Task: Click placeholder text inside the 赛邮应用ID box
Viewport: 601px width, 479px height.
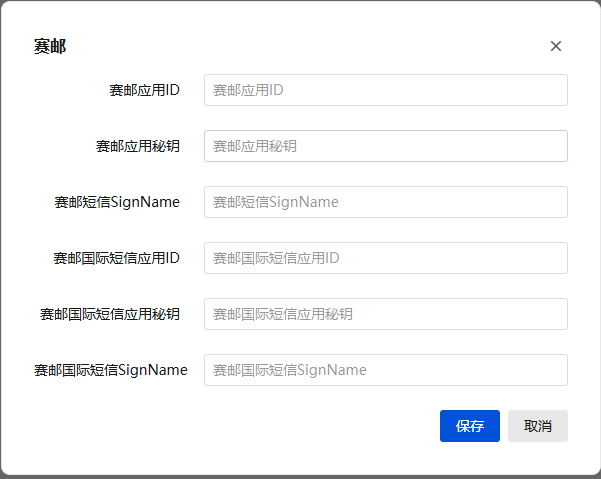Action: tap(248, 90)
